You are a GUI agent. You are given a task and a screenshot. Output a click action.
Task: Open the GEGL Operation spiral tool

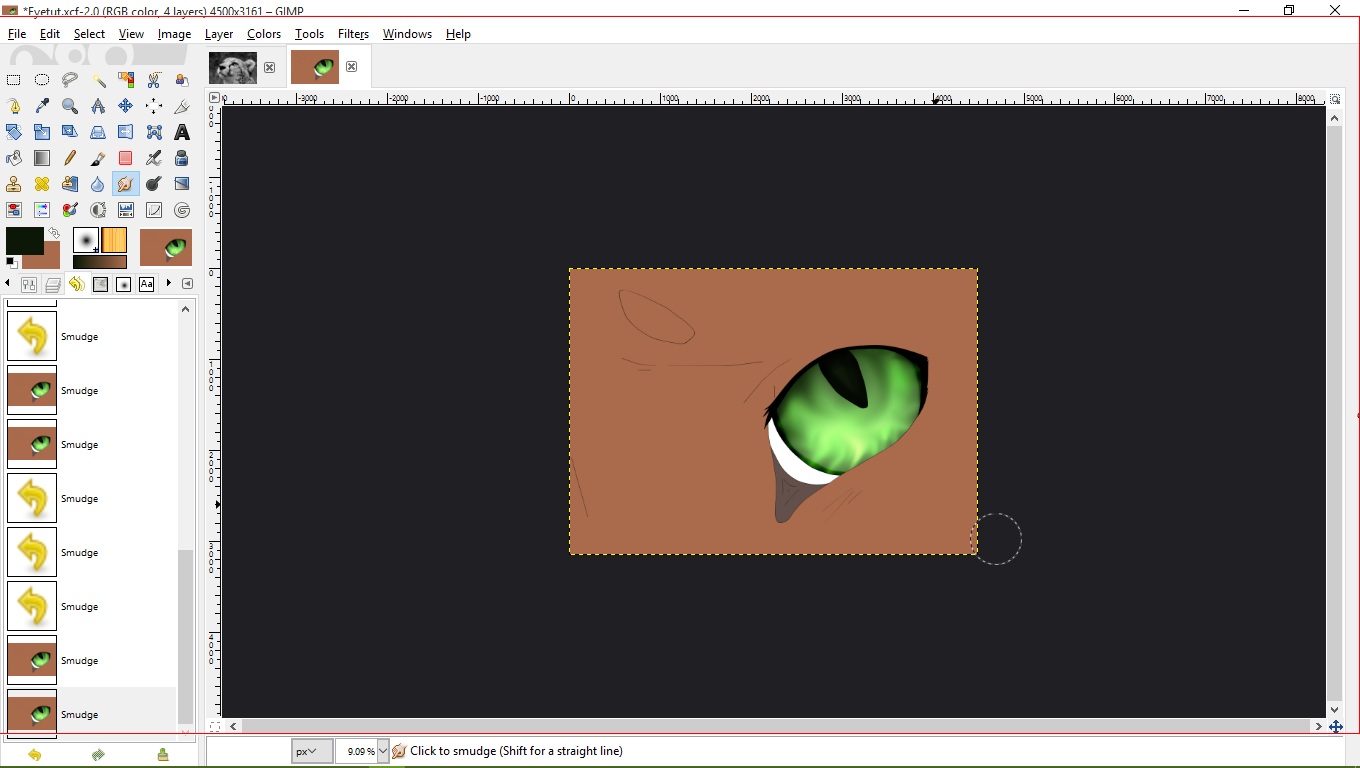[182, 210]
